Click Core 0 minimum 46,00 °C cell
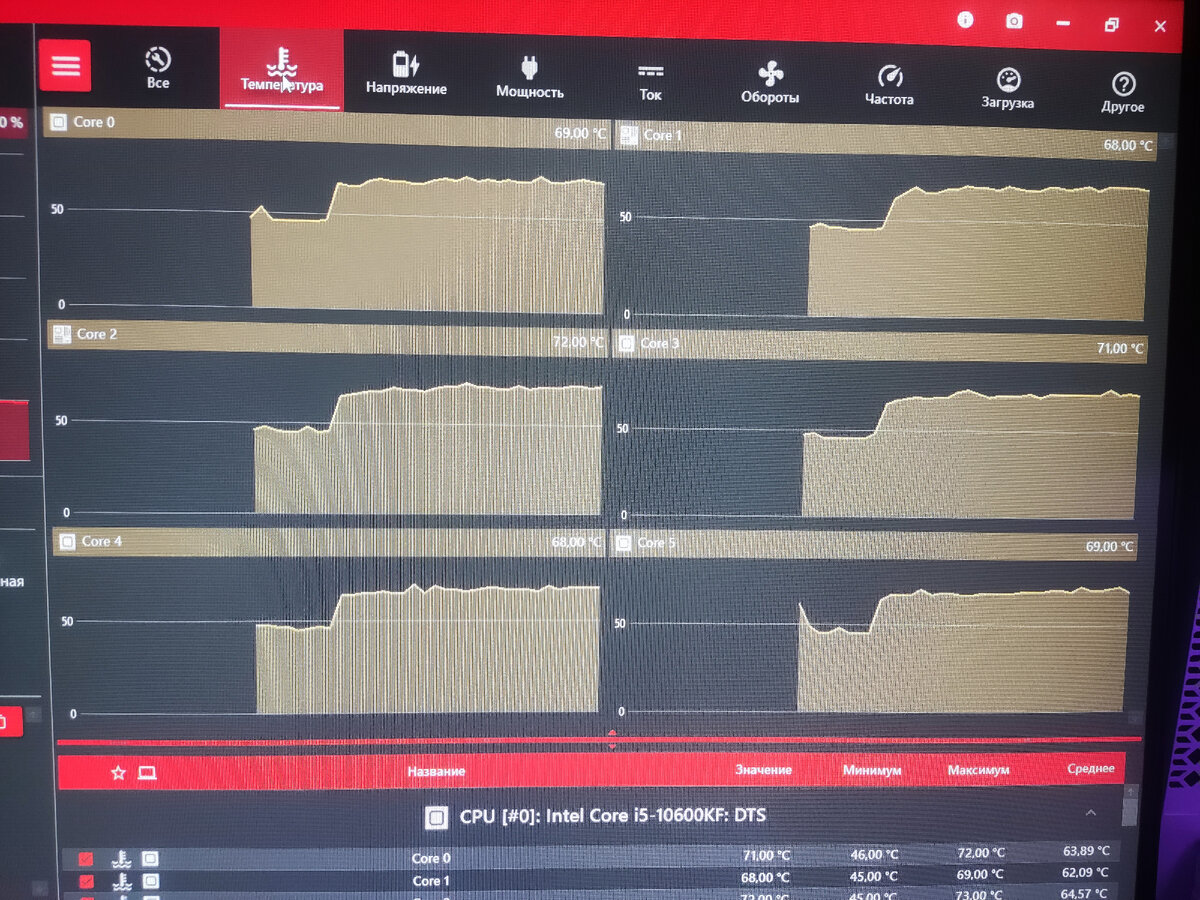This screenshot has width=1200, height=900. click(872, 854)
